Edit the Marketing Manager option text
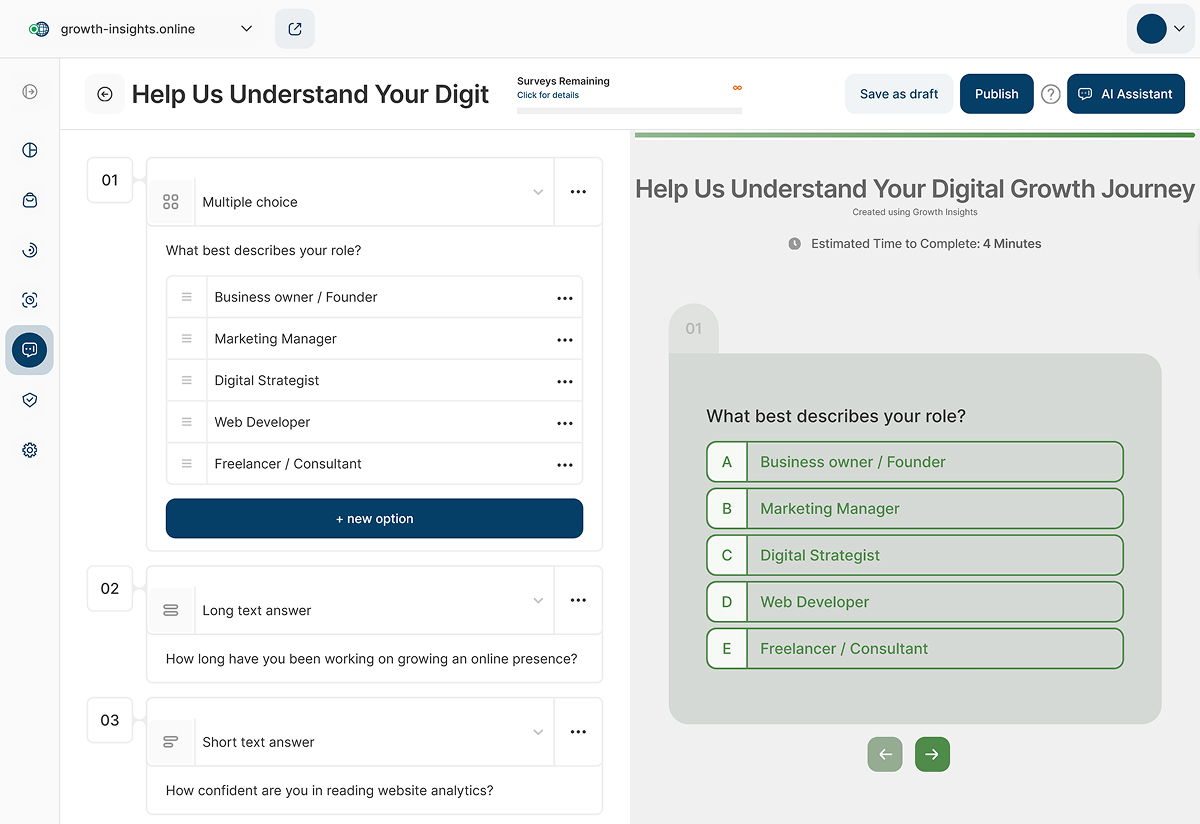 [276, 339]
